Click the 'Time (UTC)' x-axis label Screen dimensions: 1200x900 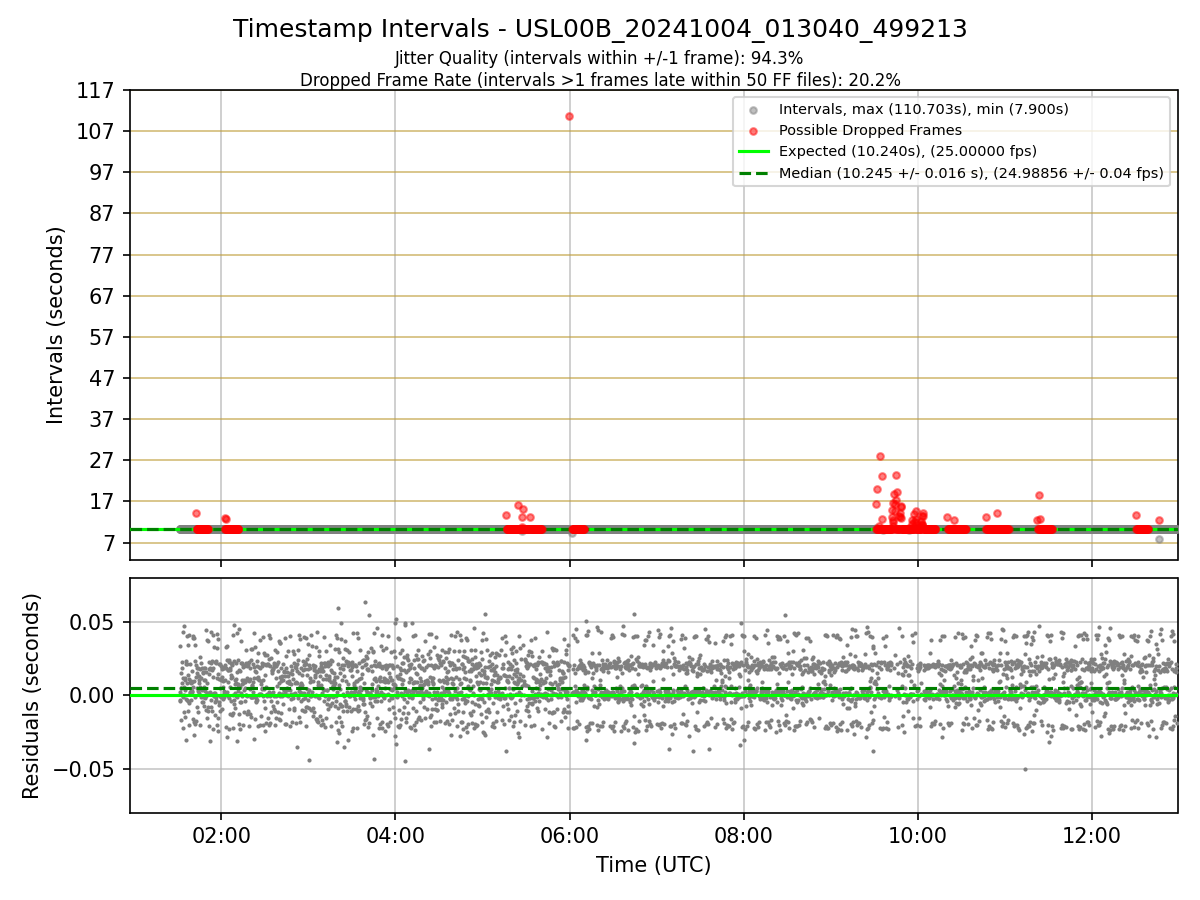pos(653,865)
